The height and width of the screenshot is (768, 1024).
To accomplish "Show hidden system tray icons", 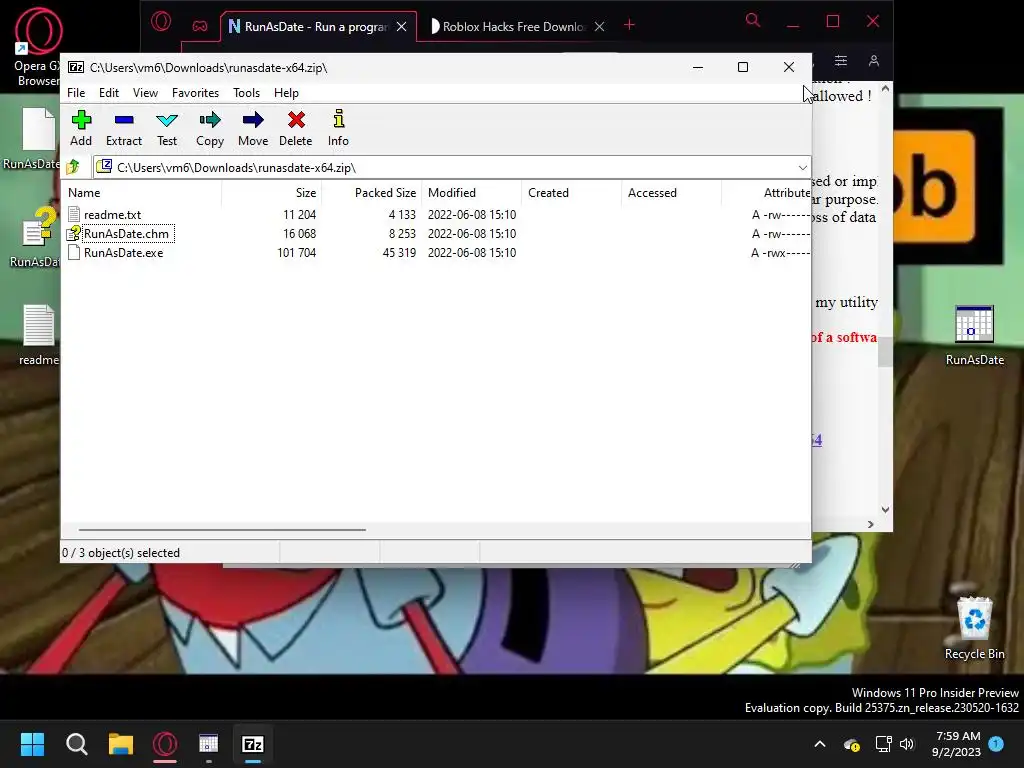I will [820, 744].
